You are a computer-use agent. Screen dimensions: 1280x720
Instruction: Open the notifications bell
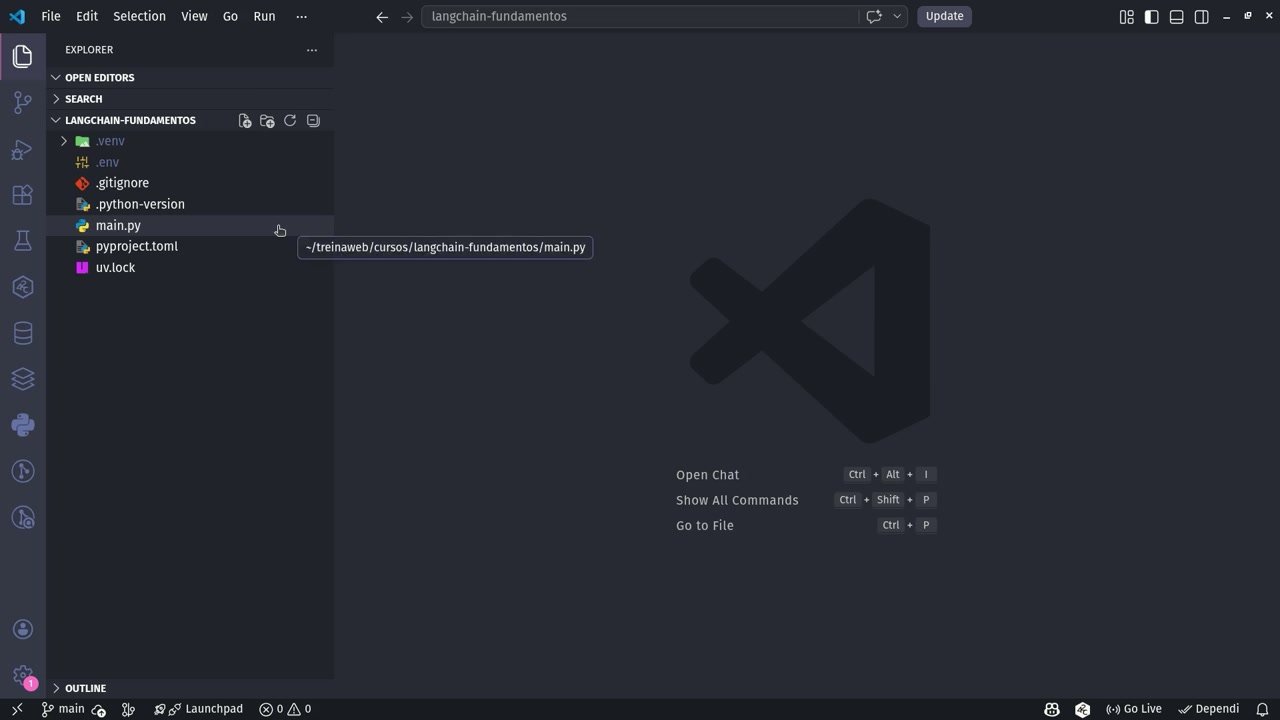[x=1262, y=709]
